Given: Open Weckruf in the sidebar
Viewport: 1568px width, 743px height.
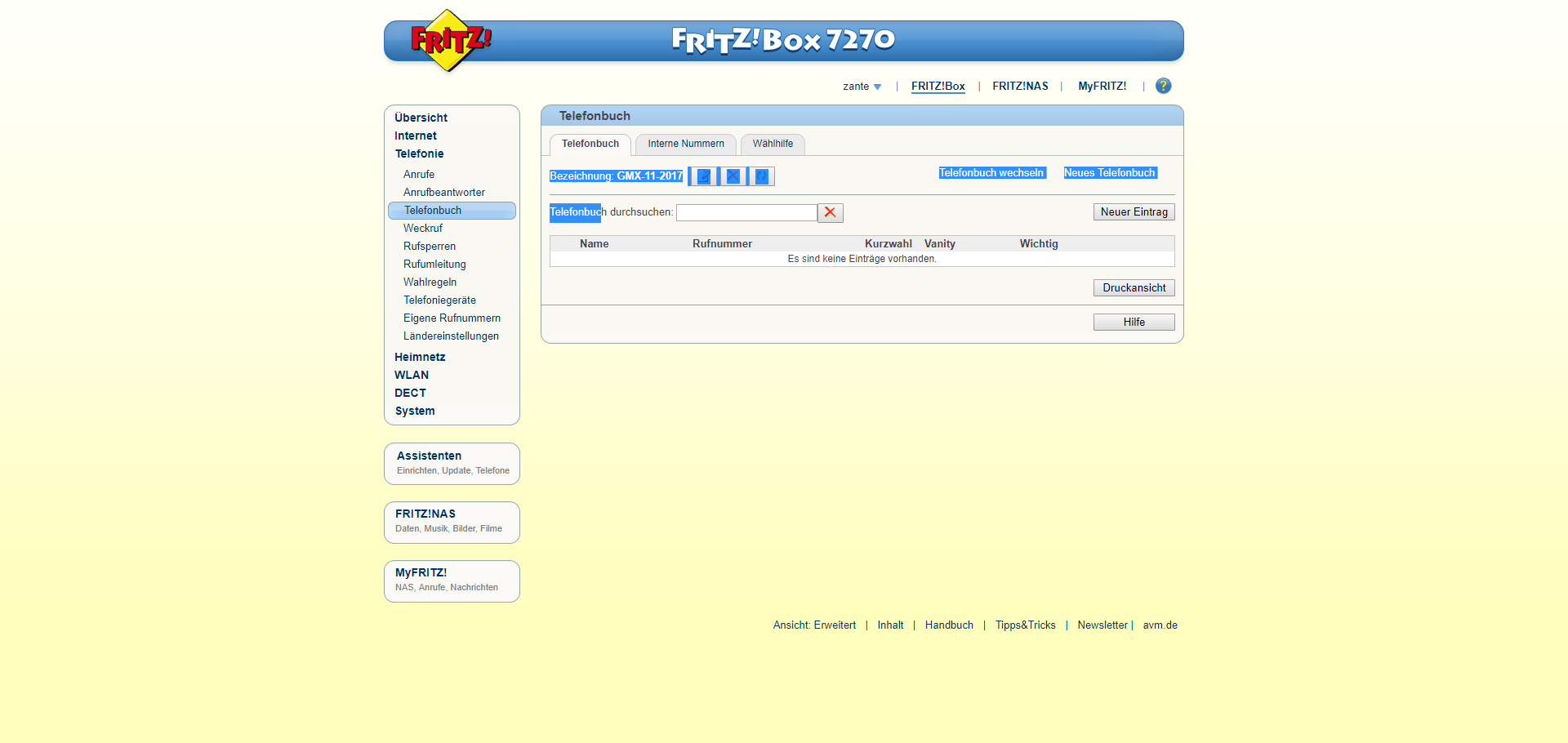Looking at the screenshot, I should (423, 229).
